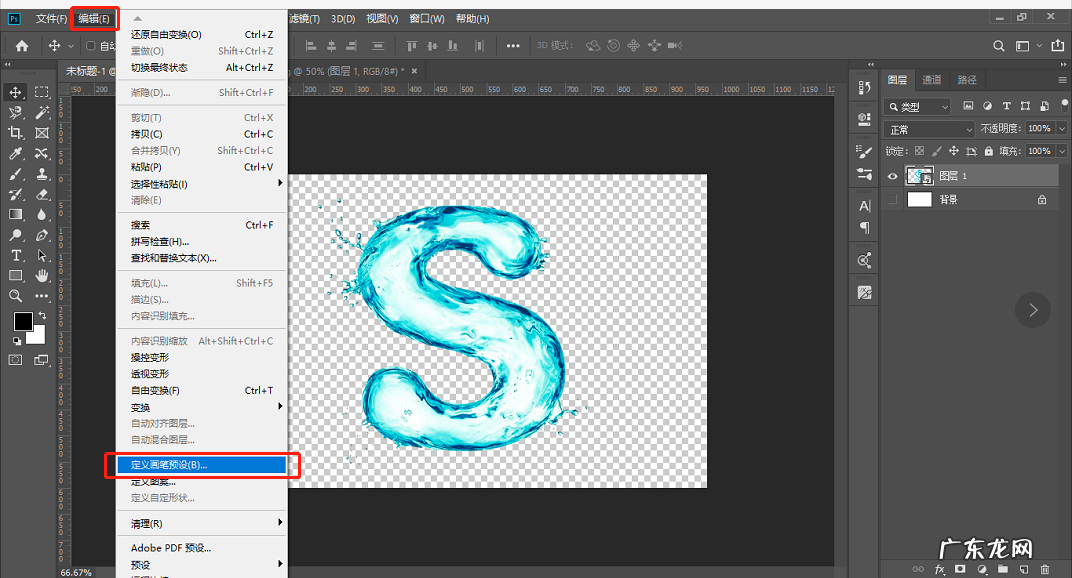Show the 背景 layer visibility box

893,200
